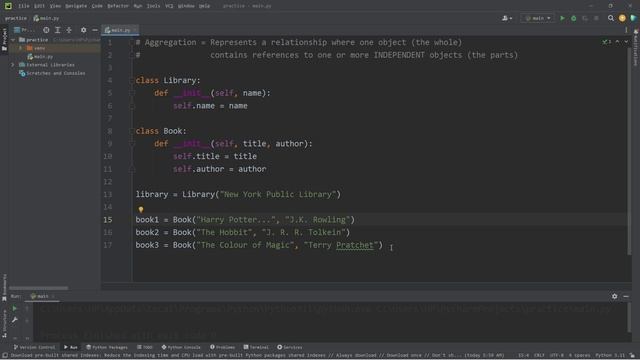Click the wrench icon in Run panel

14,320
